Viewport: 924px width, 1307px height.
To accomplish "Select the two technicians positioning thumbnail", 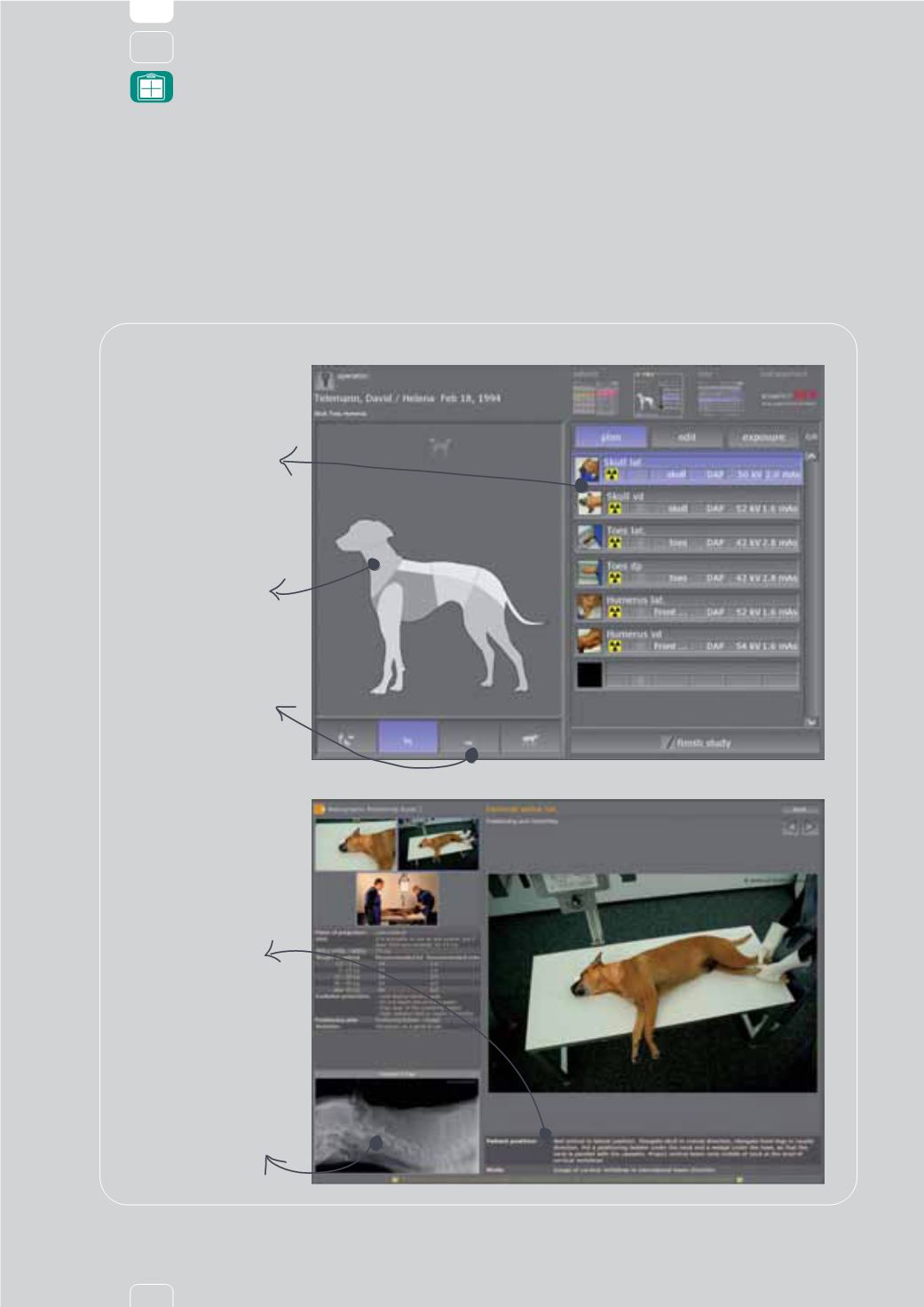I will tap(397, 899).
